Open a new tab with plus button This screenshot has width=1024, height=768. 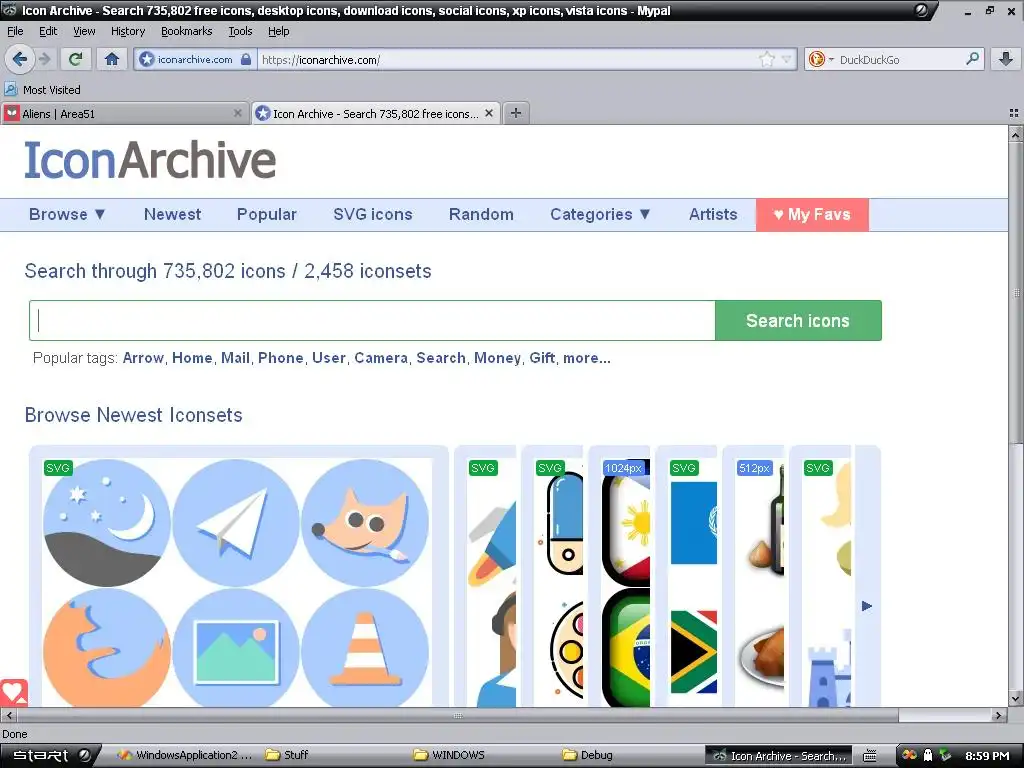tap(516, 113)
